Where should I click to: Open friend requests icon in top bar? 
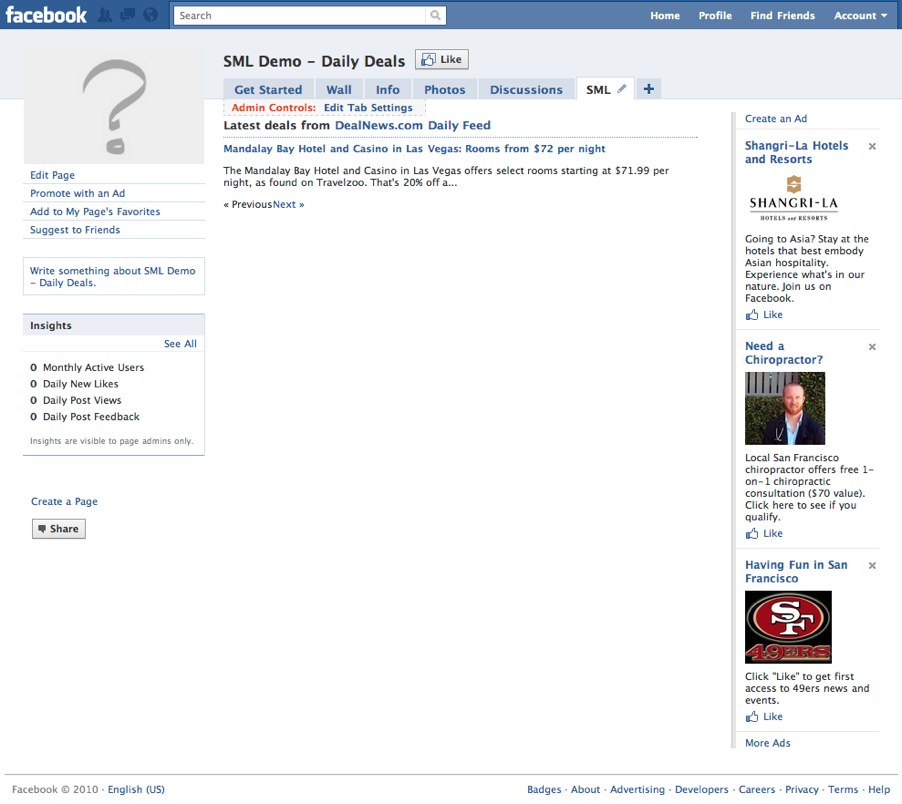pyautogui.click(x=105, y=15)
